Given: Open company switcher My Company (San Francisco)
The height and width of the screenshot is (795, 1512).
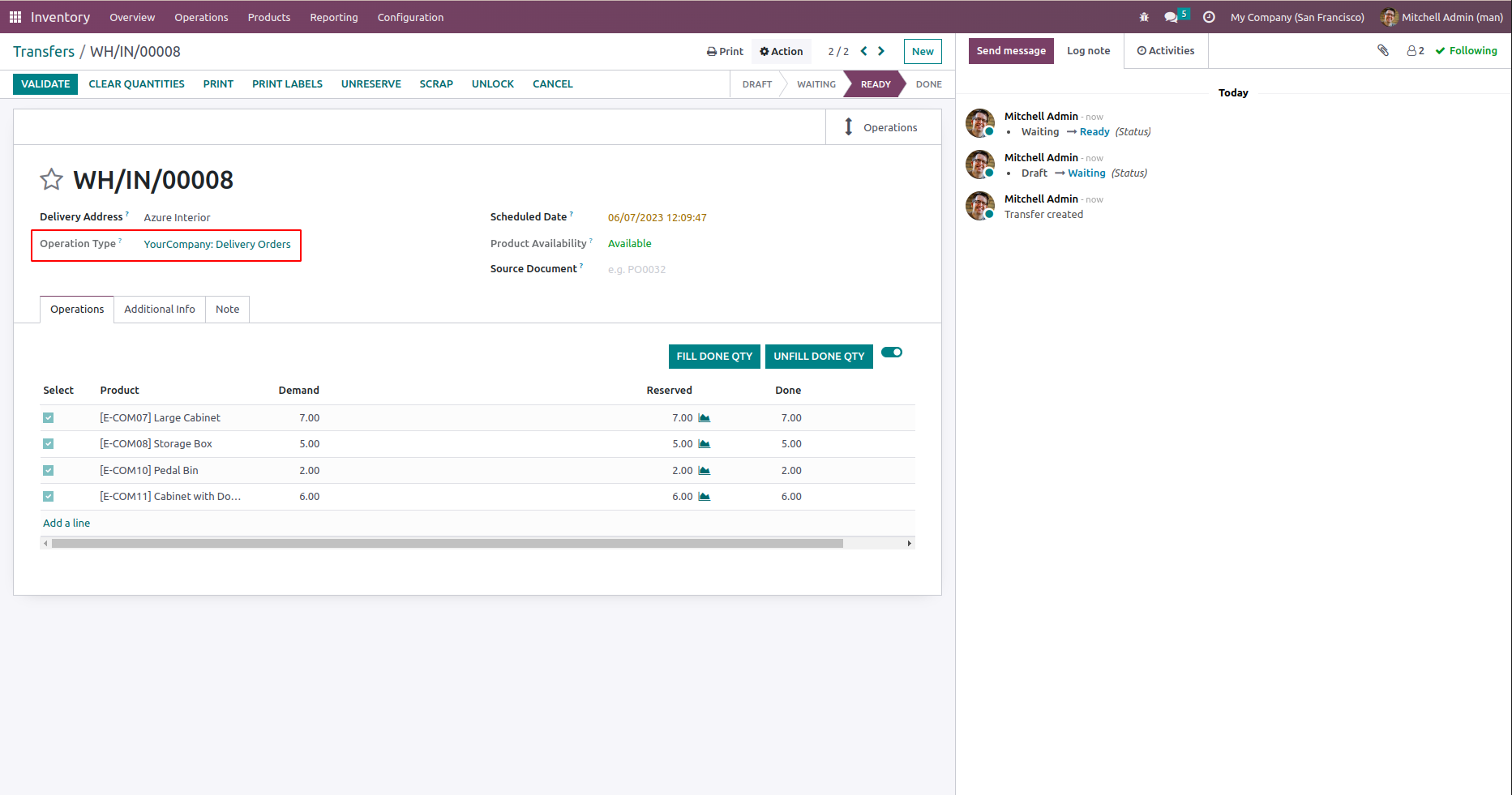Looking at the screenshot, I should point(1297,17).
